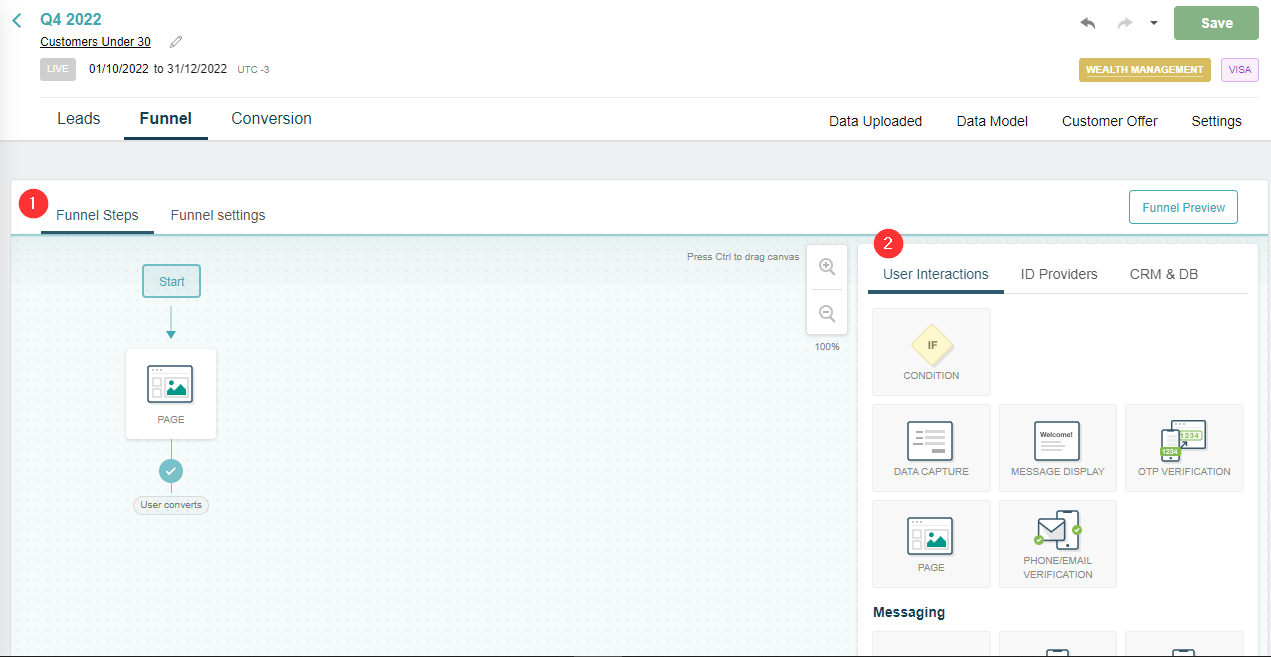Select the Page component in palette

coord(931,544)
